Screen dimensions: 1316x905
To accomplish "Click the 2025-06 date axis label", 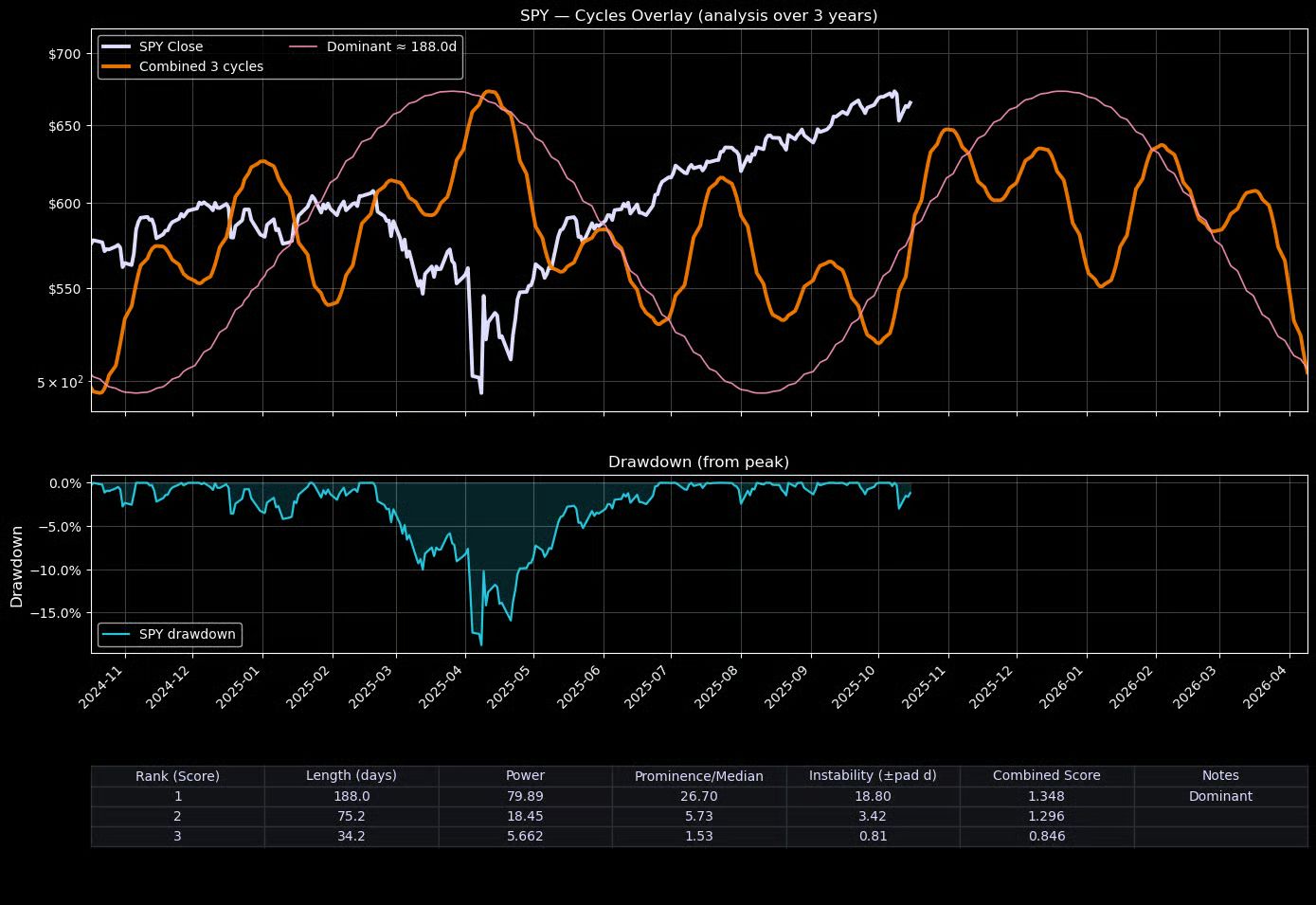I will pyautogui.click(x=579, y=686).
